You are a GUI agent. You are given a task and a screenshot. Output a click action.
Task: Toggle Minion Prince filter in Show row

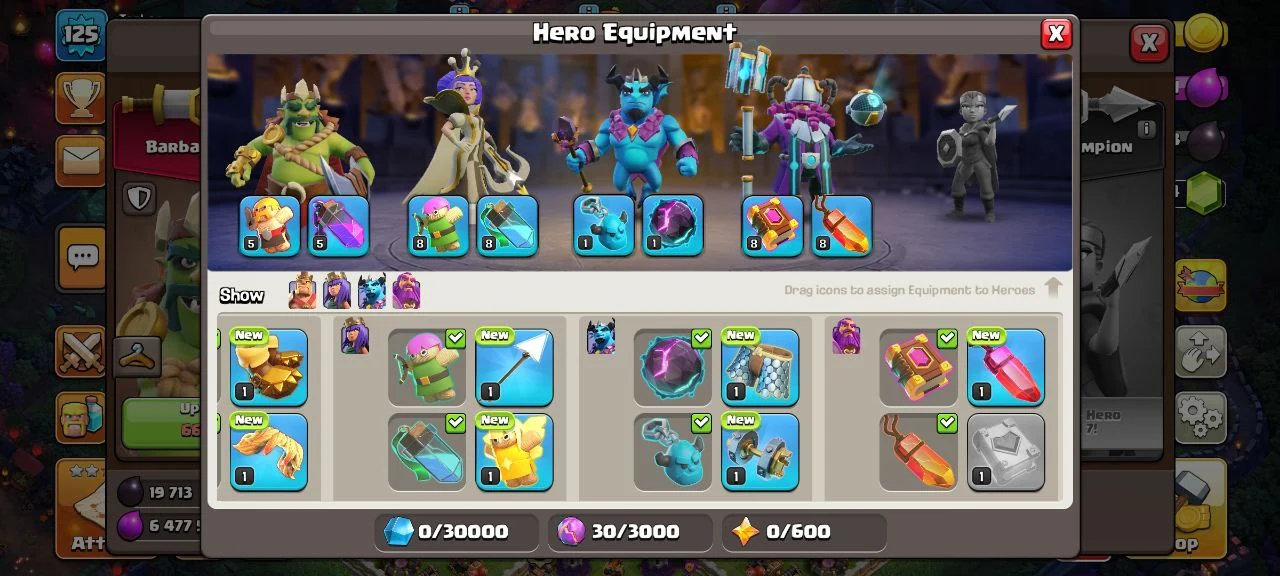tap(372, 291)
